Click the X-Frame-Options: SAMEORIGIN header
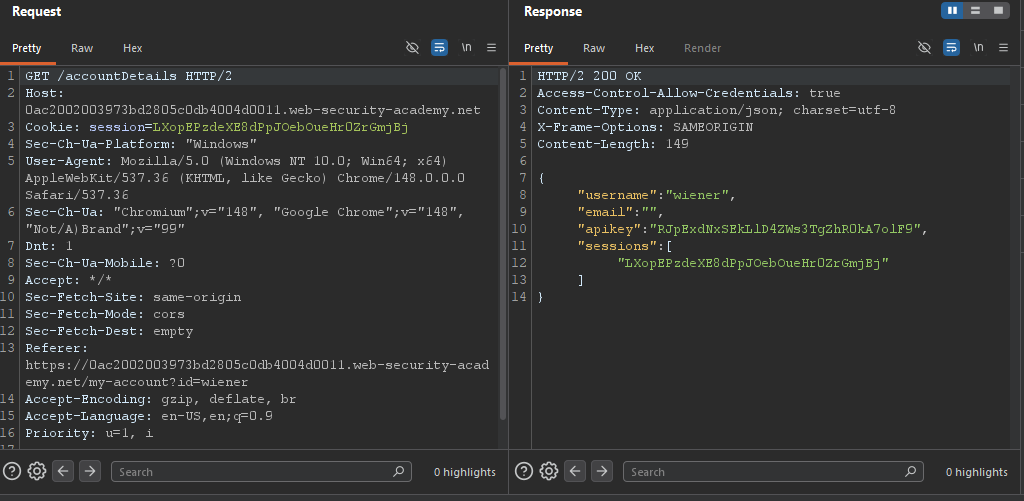The image size is (1024, 501). 645,127
